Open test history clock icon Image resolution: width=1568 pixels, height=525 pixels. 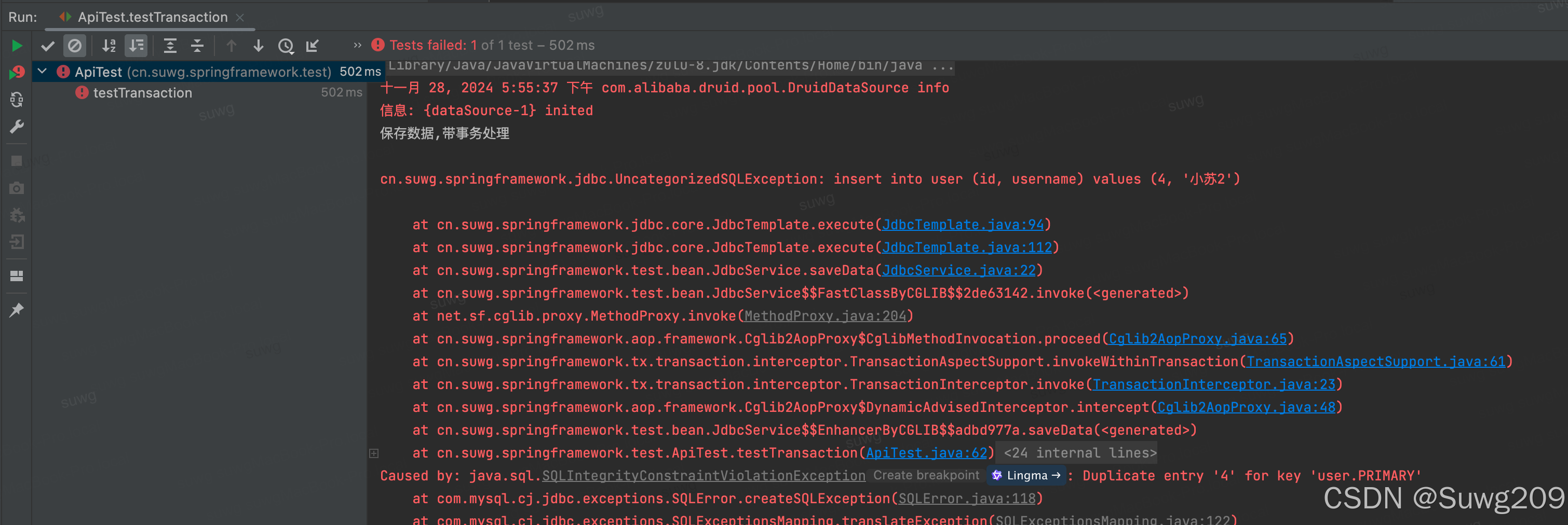click(x=286, y=46)
